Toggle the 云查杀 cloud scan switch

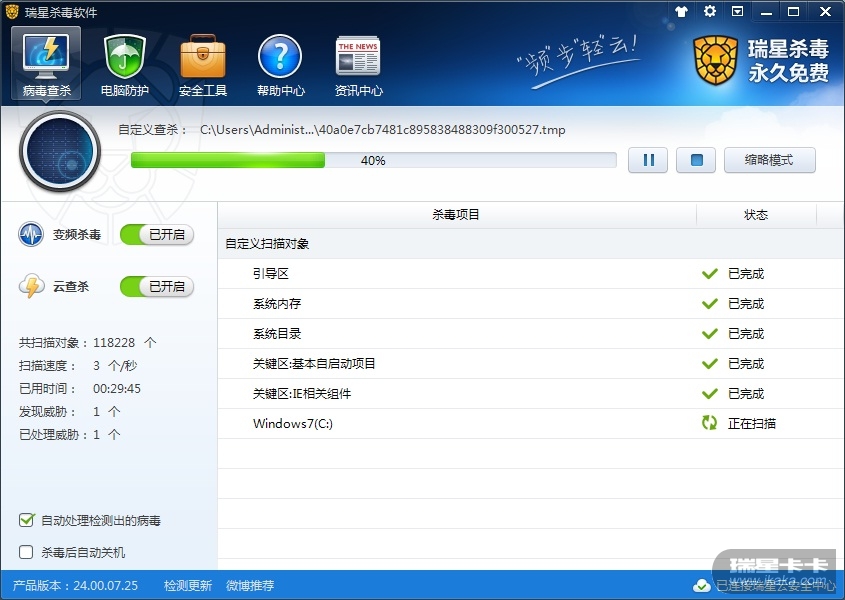point(156,286)
